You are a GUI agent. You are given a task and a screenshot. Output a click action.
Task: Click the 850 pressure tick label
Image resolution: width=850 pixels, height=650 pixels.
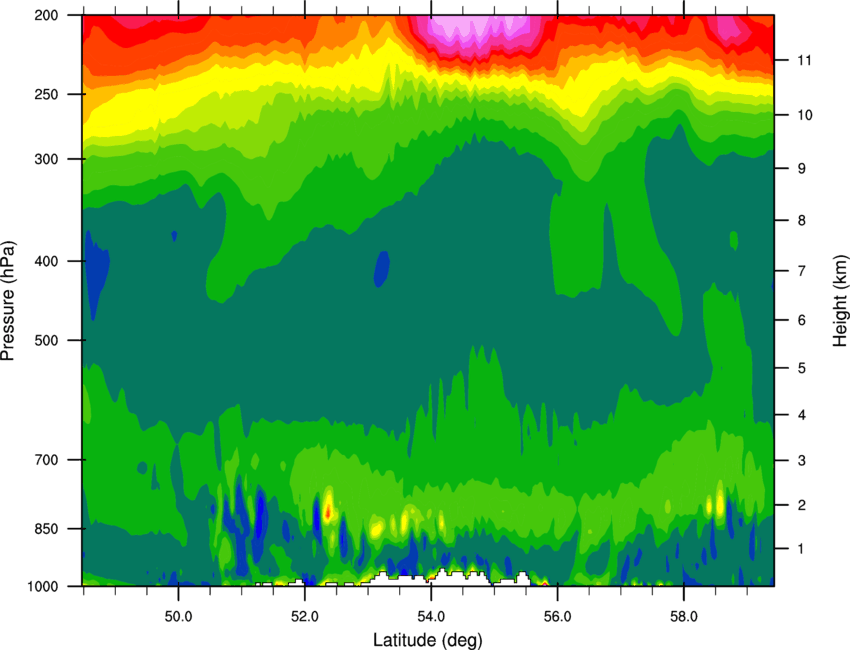pyautogui.click(x=46, y=529)
